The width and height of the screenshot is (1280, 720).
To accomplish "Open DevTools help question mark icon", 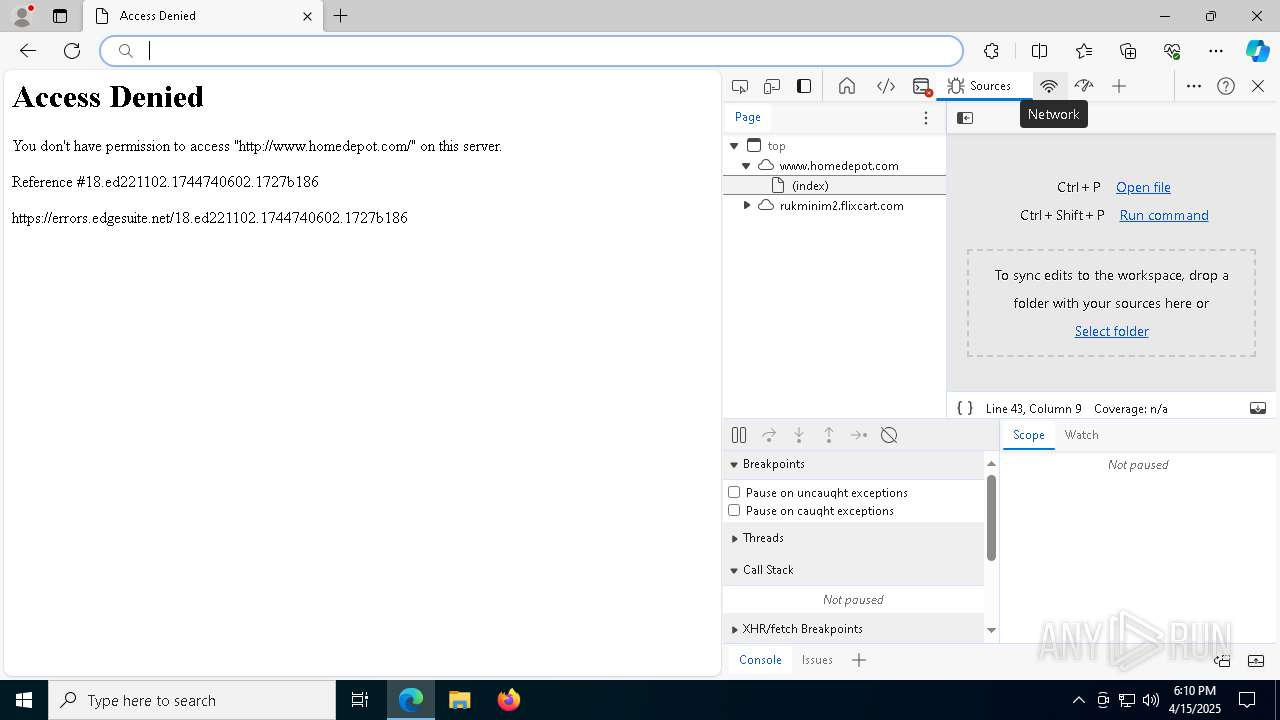I will [1226, 86].
